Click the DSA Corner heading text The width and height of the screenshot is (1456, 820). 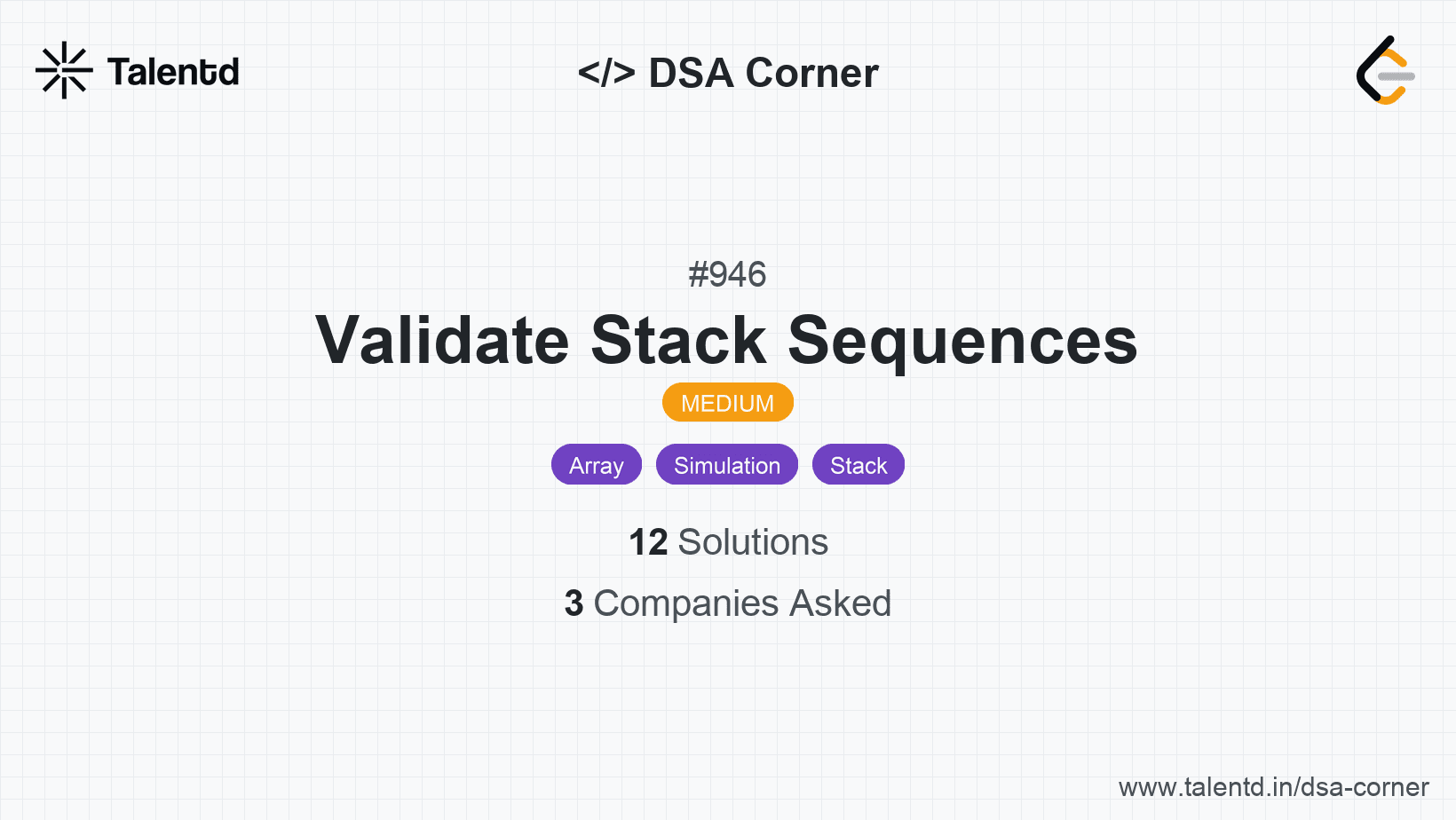tap(764, 73)
